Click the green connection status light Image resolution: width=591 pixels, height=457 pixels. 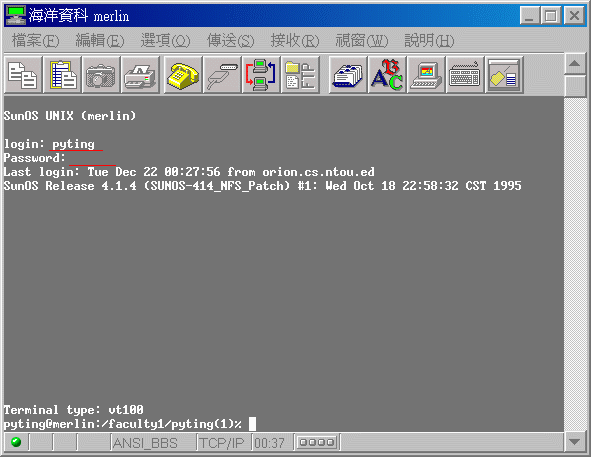pyautogui.click(x=16, y=442)
